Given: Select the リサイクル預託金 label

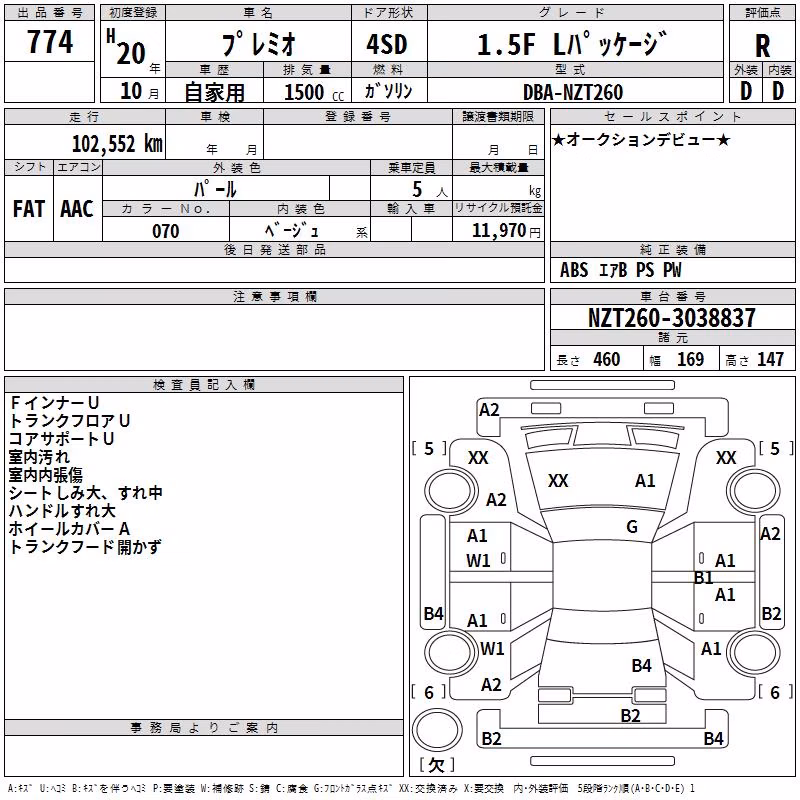Looking at the screenshot, I should click(x=498, y=208).
